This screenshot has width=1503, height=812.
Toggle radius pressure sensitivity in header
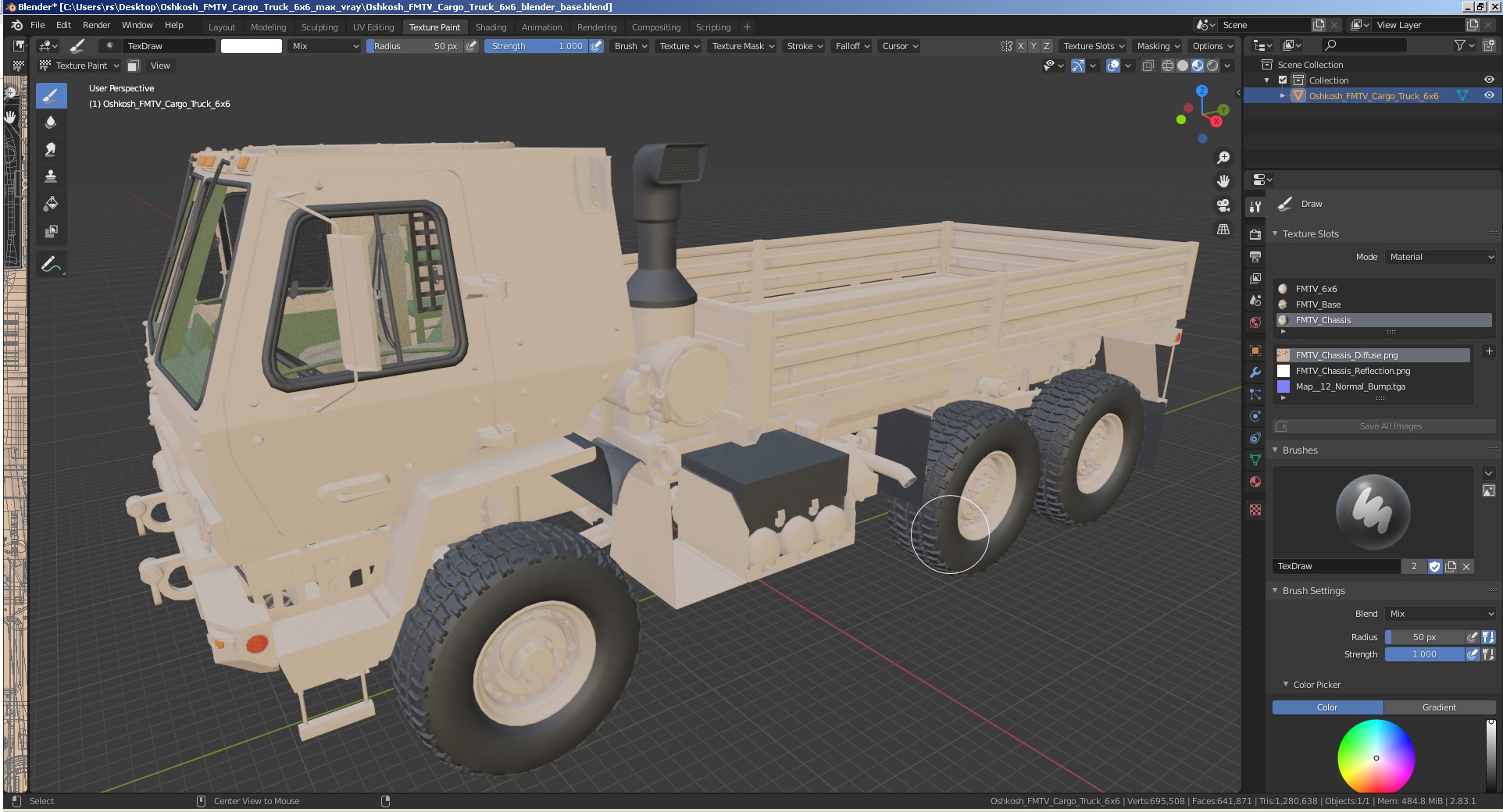(x=471, y=46)
